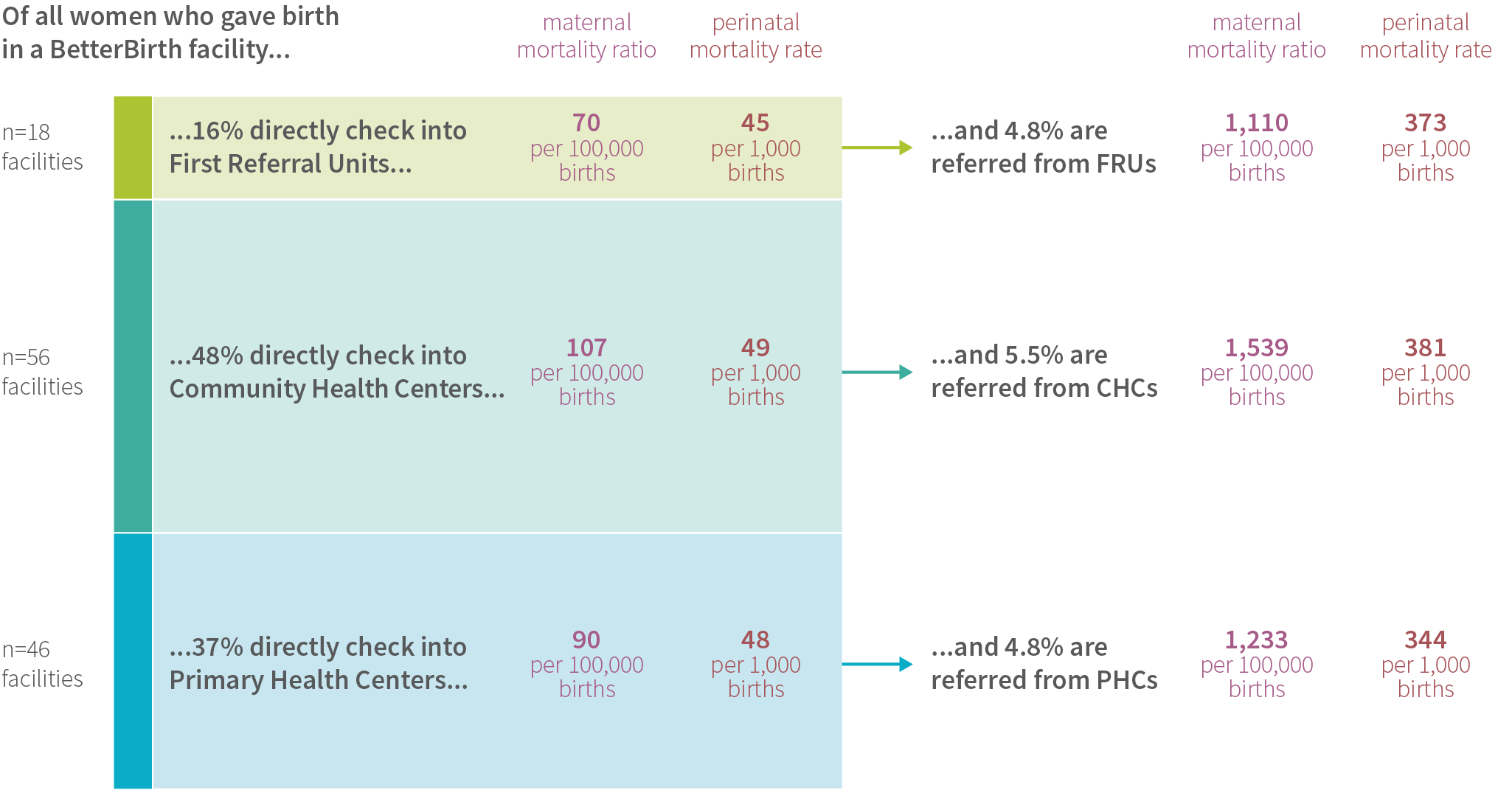The image size is (1512, 793).
Task: Click the blue PHC arrow
Action: coord(877,664)
